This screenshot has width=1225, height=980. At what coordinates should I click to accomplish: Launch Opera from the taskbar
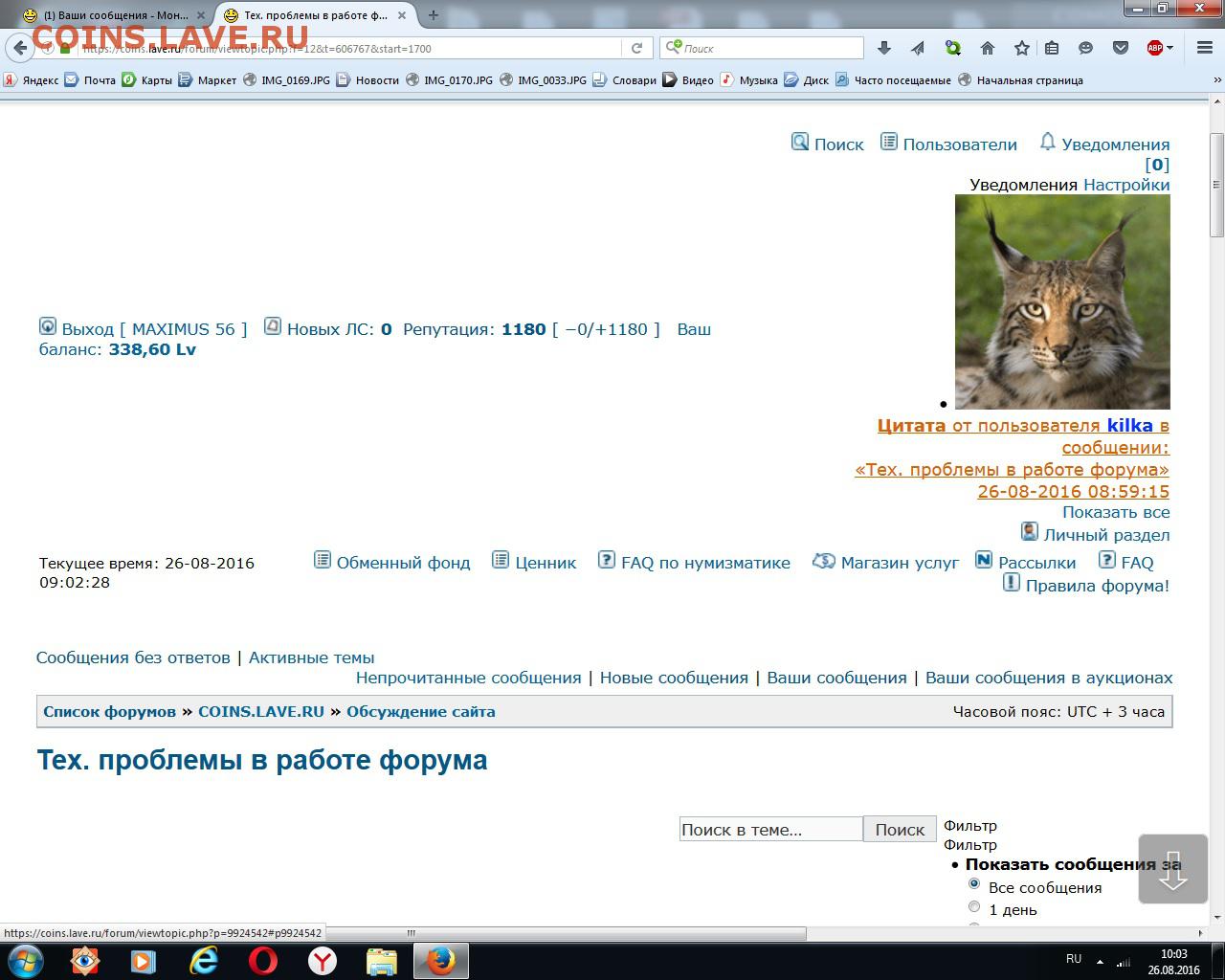263,960
